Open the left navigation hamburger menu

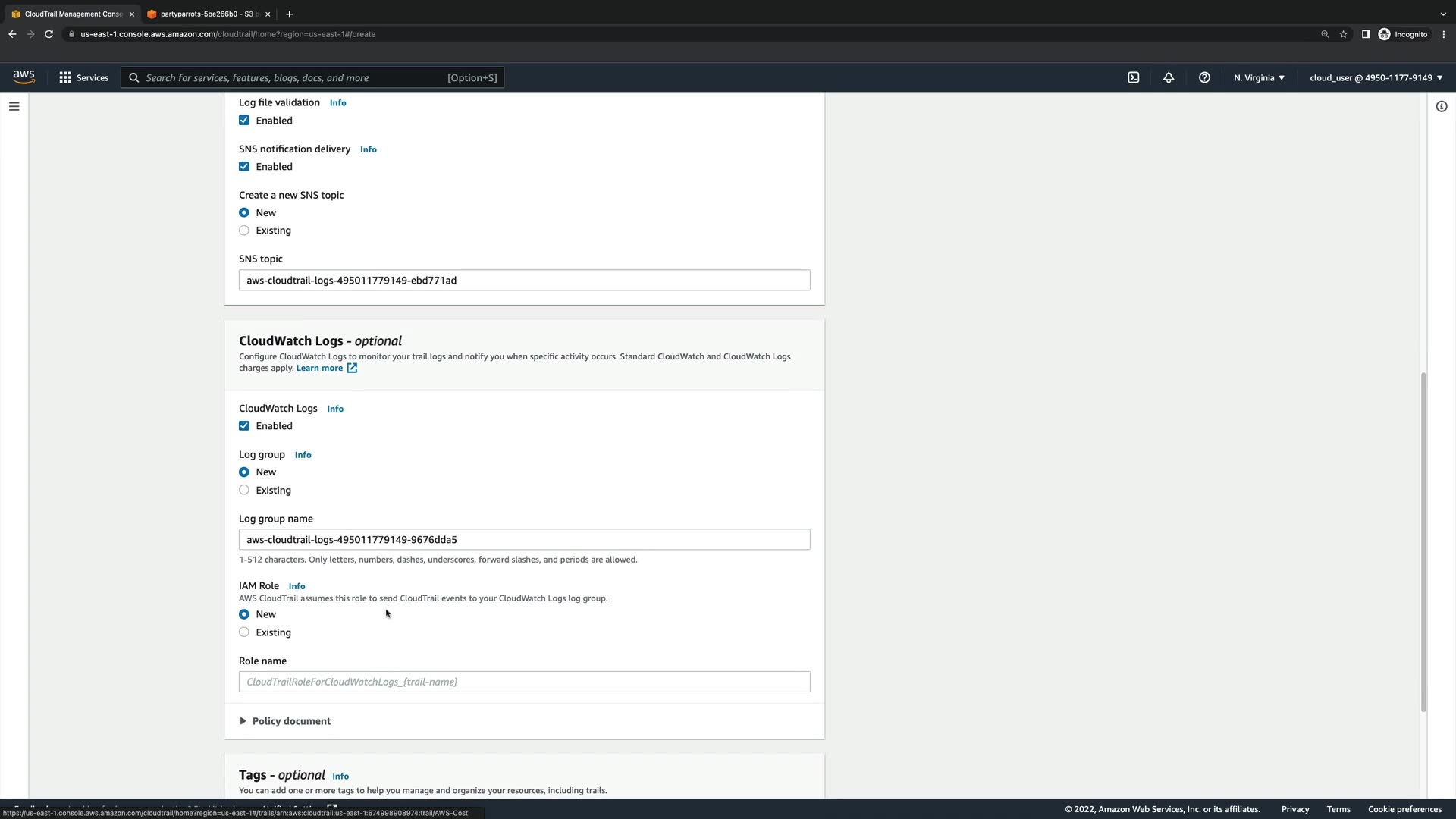click(x=14, y=106)
